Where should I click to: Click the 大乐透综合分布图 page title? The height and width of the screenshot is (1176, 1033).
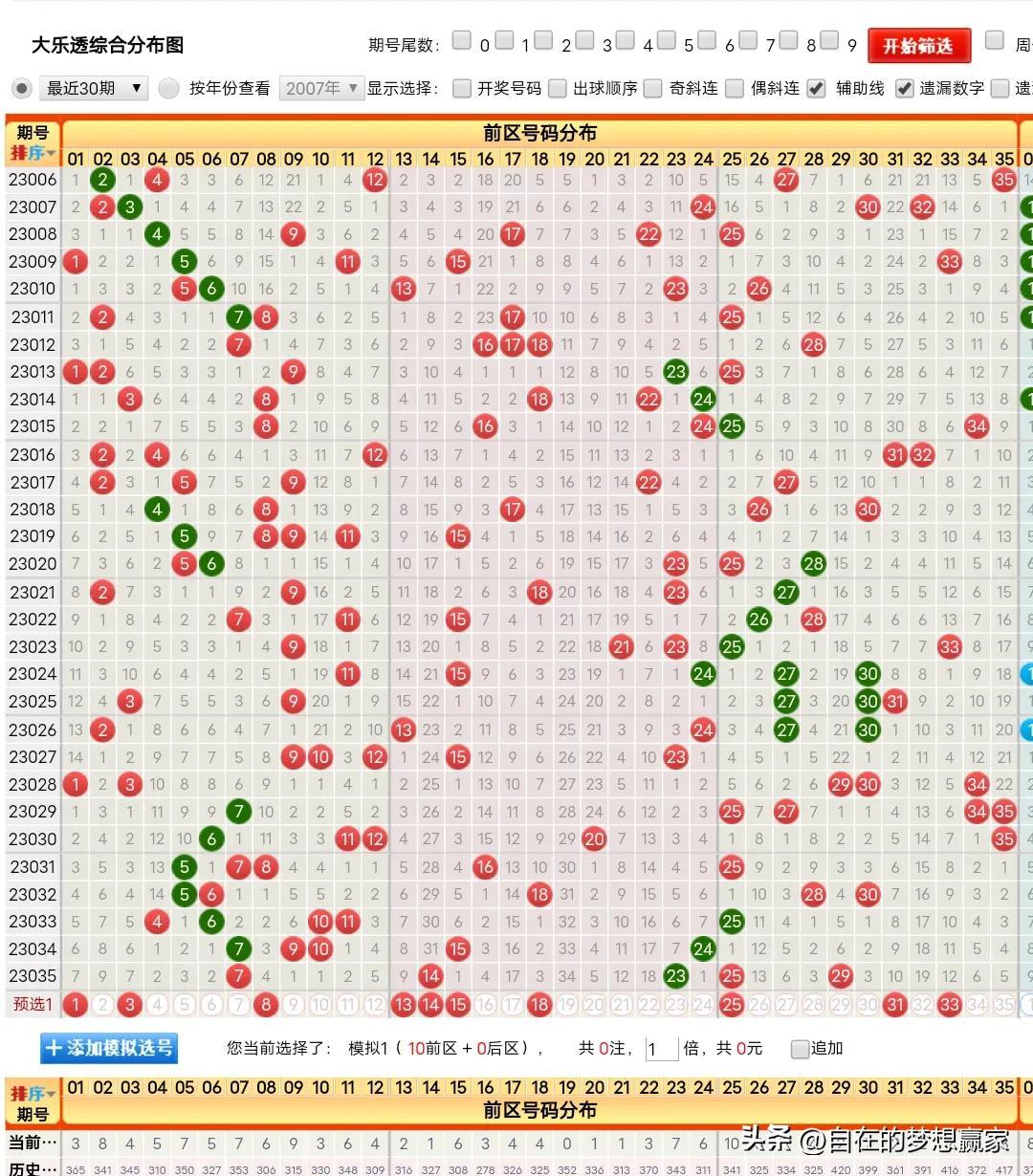[x=107, y=45]
